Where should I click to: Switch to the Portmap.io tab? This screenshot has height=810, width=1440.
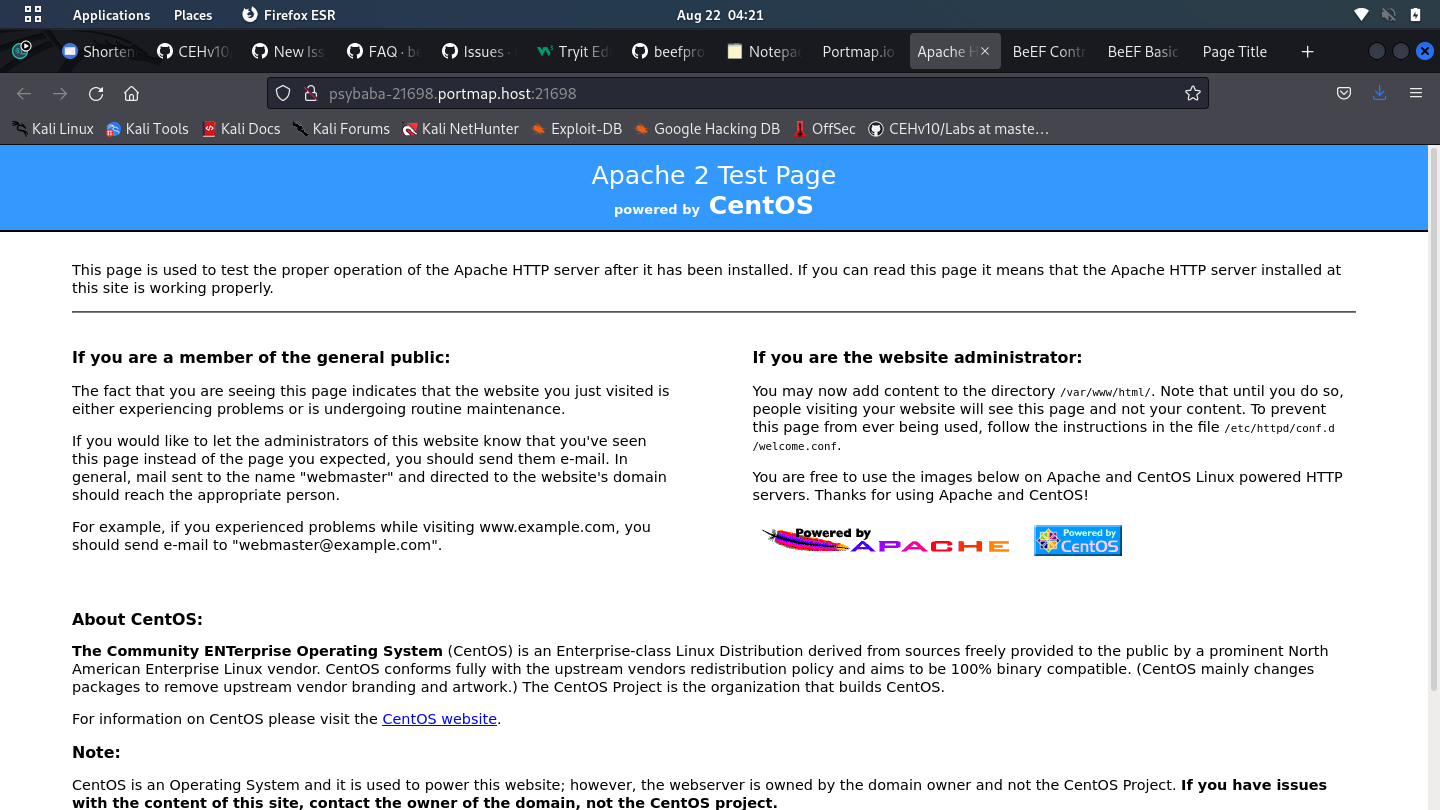click(858, 51)
